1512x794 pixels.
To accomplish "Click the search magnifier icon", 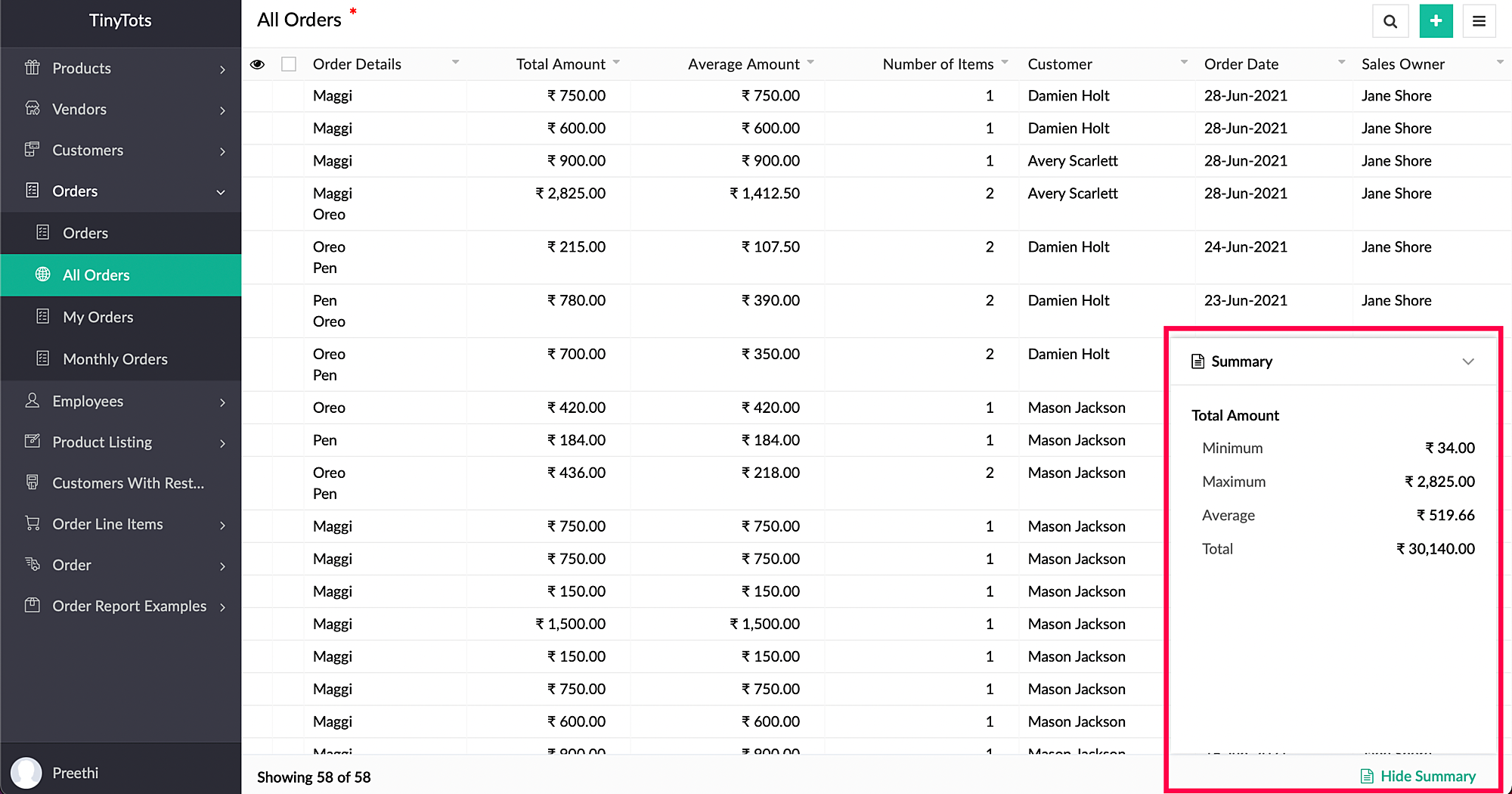I will coord(1390,21).
